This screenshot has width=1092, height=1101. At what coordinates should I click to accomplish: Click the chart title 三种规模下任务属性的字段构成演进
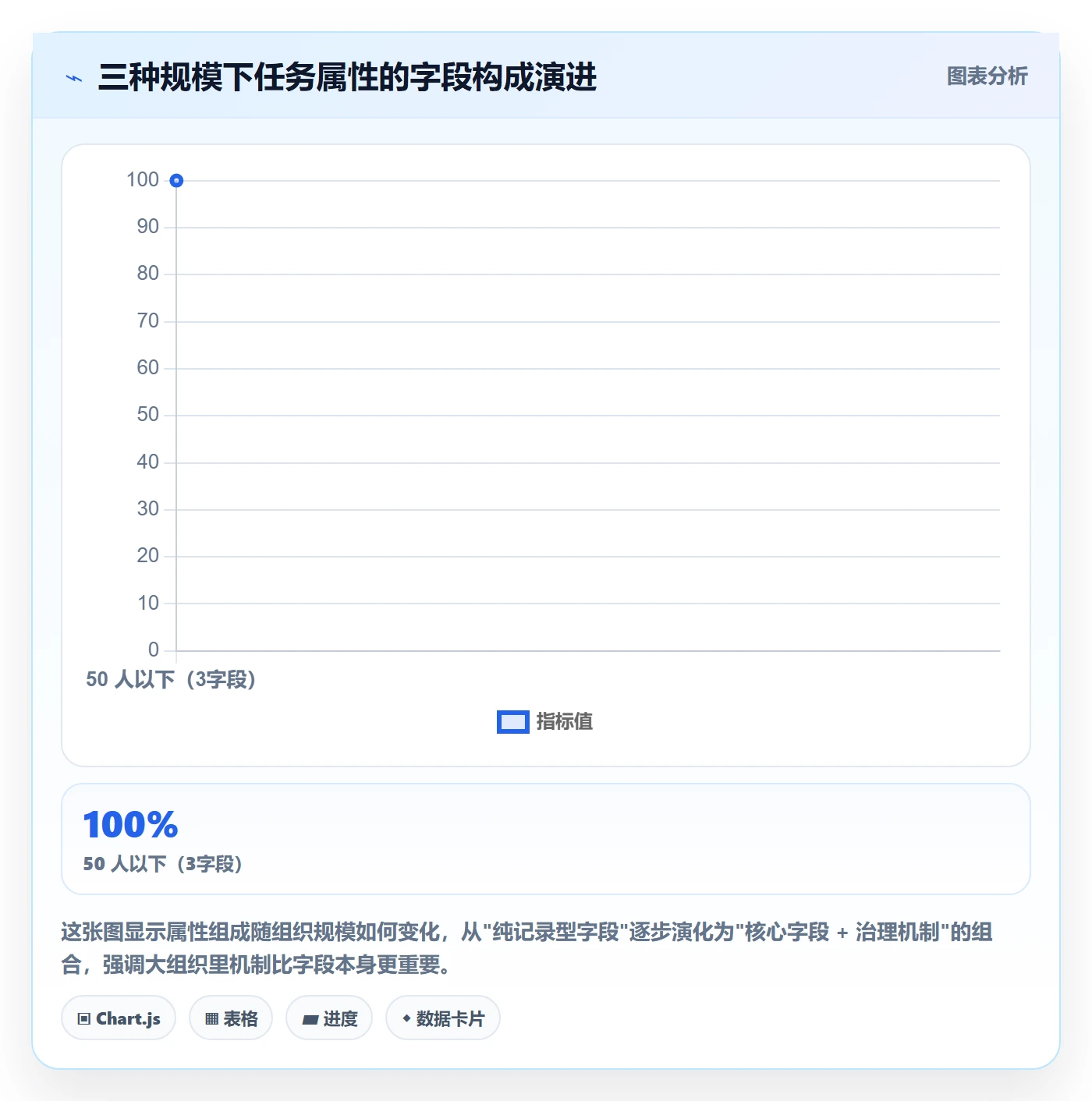[347, 77]
